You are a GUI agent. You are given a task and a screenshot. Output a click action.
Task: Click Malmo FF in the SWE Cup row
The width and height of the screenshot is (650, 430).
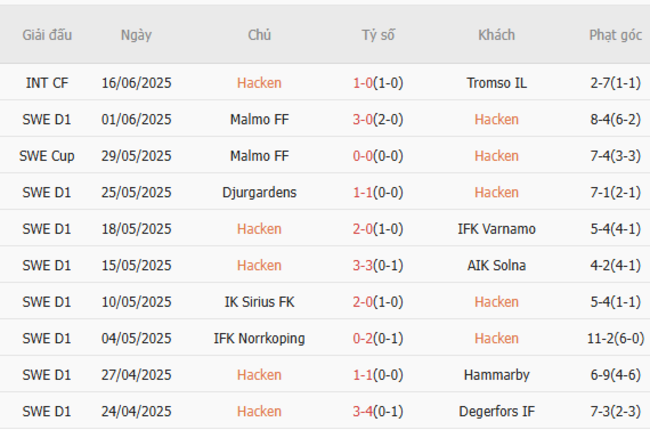(259, 156)
